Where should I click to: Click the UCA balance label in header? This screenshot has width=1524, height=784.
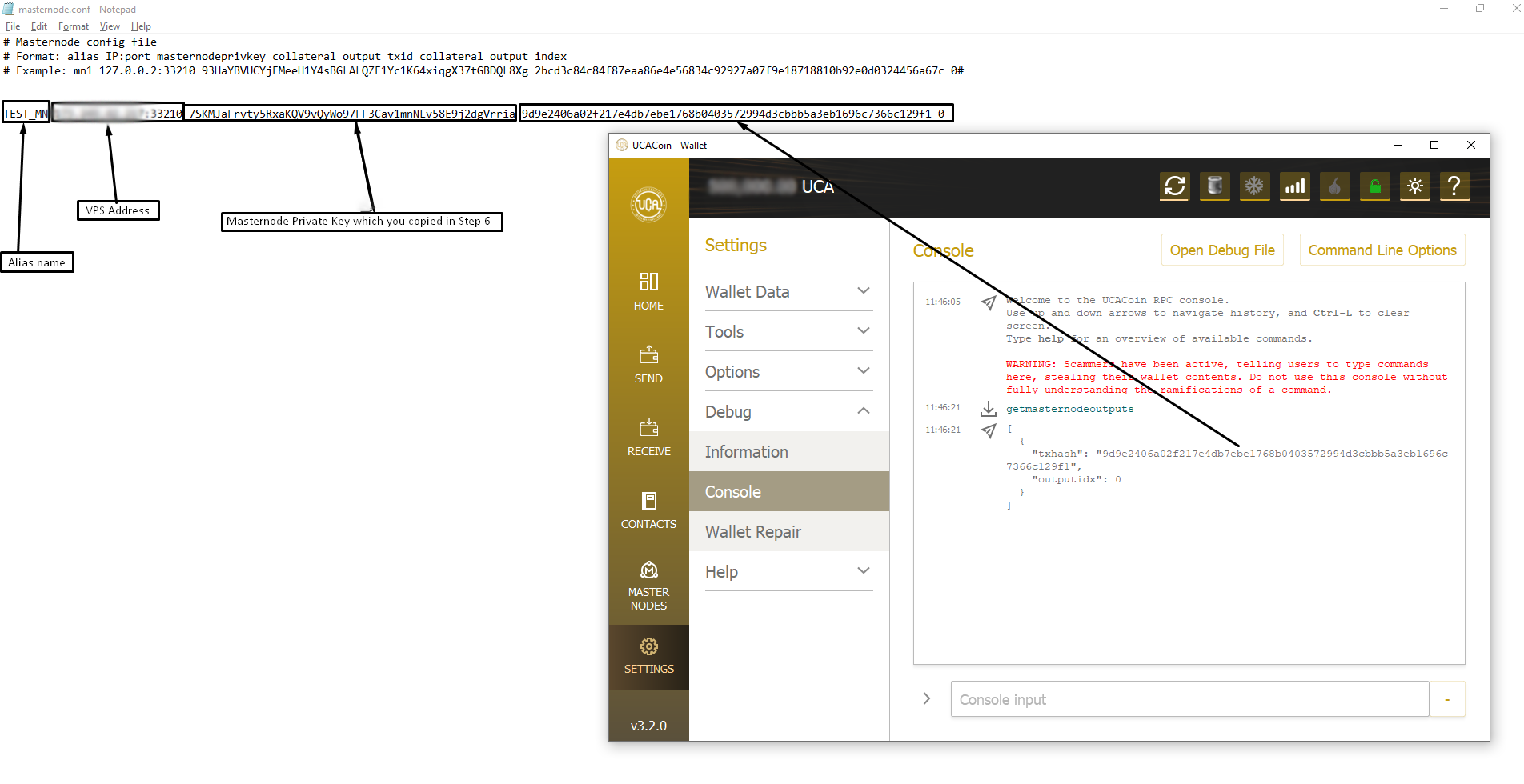click(818, 186)
